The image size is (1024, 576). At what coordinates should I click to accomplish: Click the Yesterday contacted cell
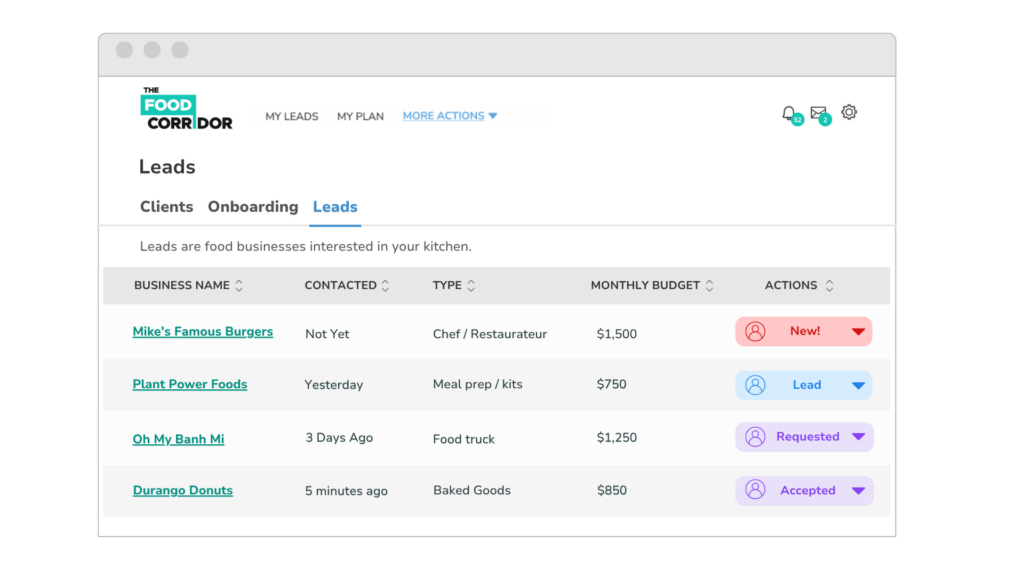334,385
